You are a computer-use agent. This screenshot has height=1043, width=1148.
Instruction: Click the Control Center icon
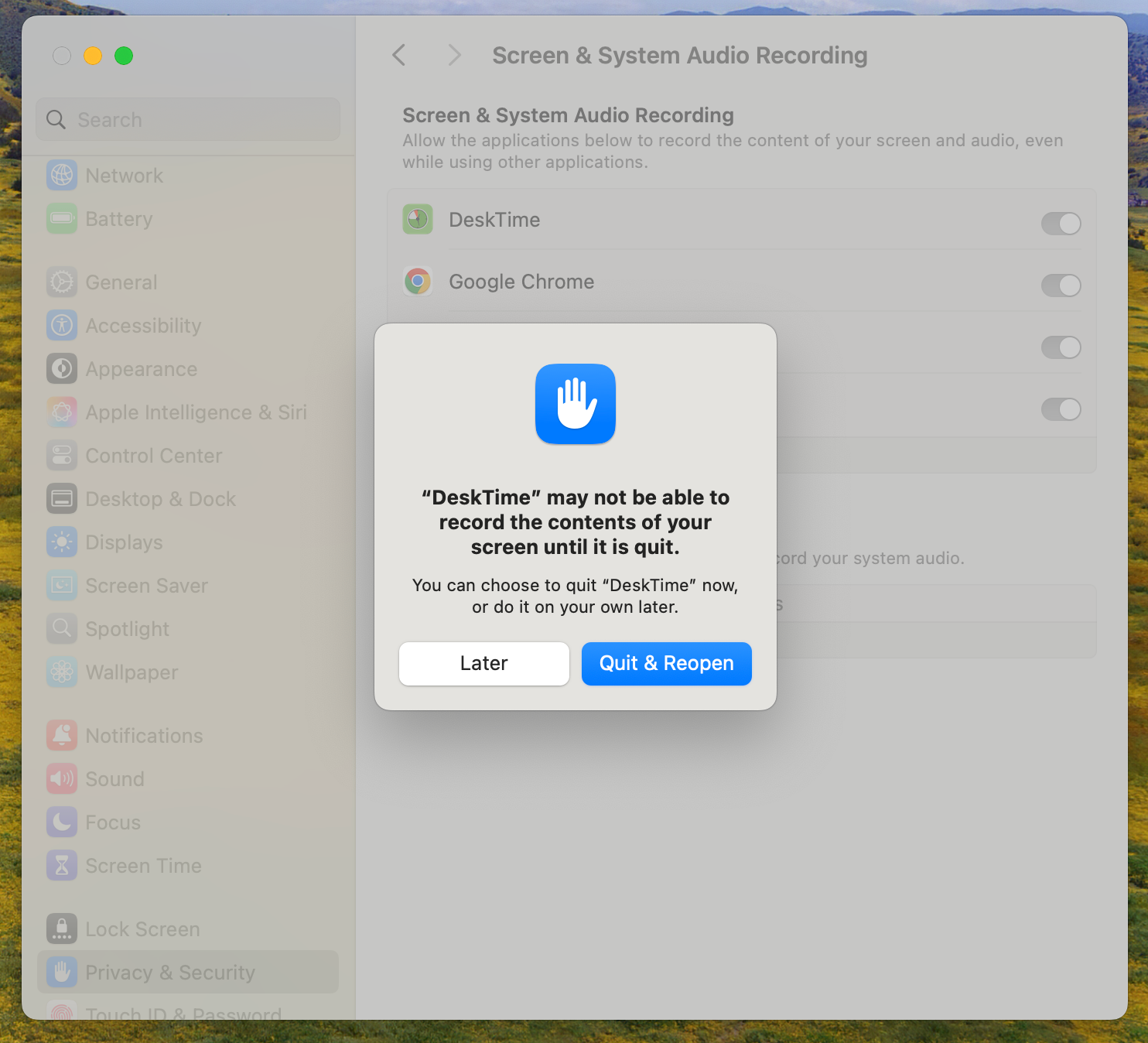pos(62,456)
